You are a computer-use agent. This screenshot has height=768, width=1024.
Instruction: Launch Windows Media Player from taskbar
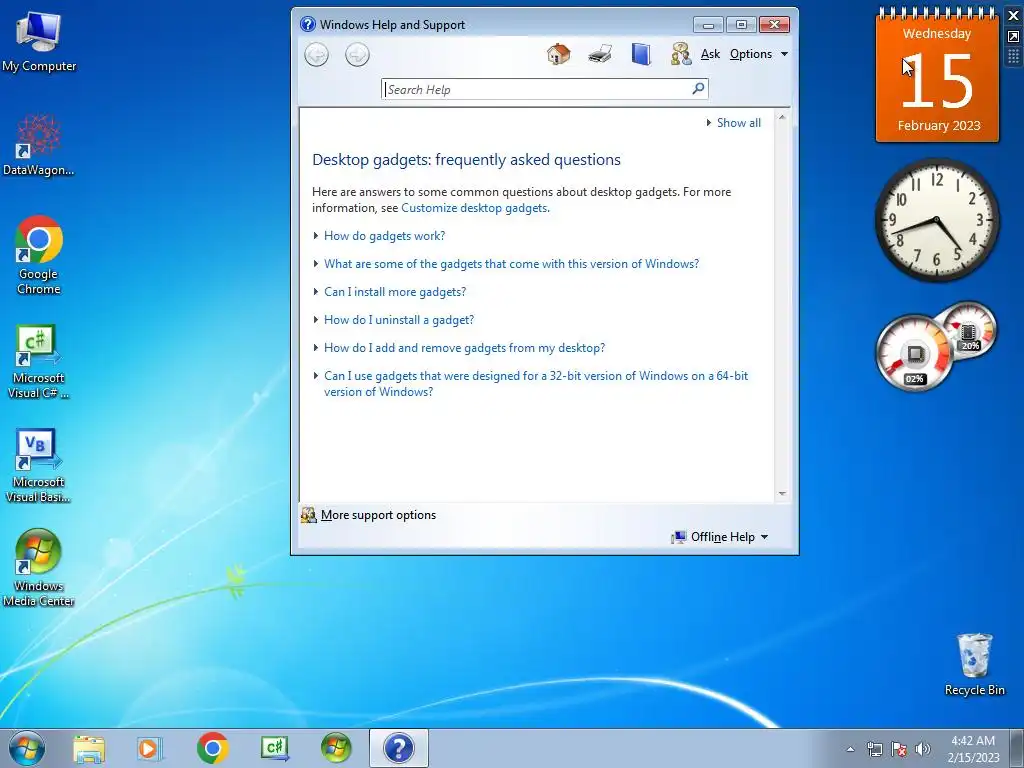(x=149, y=748)
